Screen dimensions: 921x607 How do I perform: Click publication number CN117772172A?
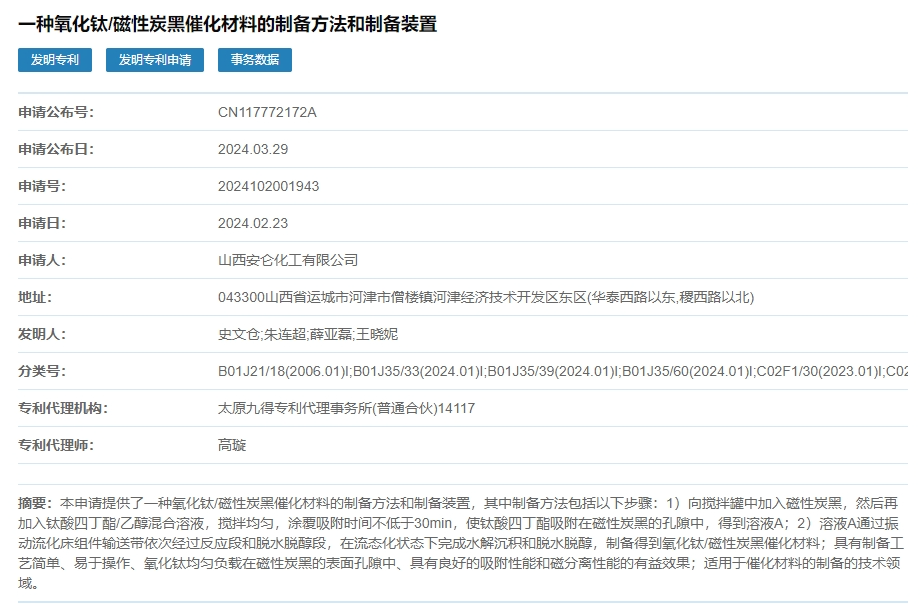[x=267, y=112]
